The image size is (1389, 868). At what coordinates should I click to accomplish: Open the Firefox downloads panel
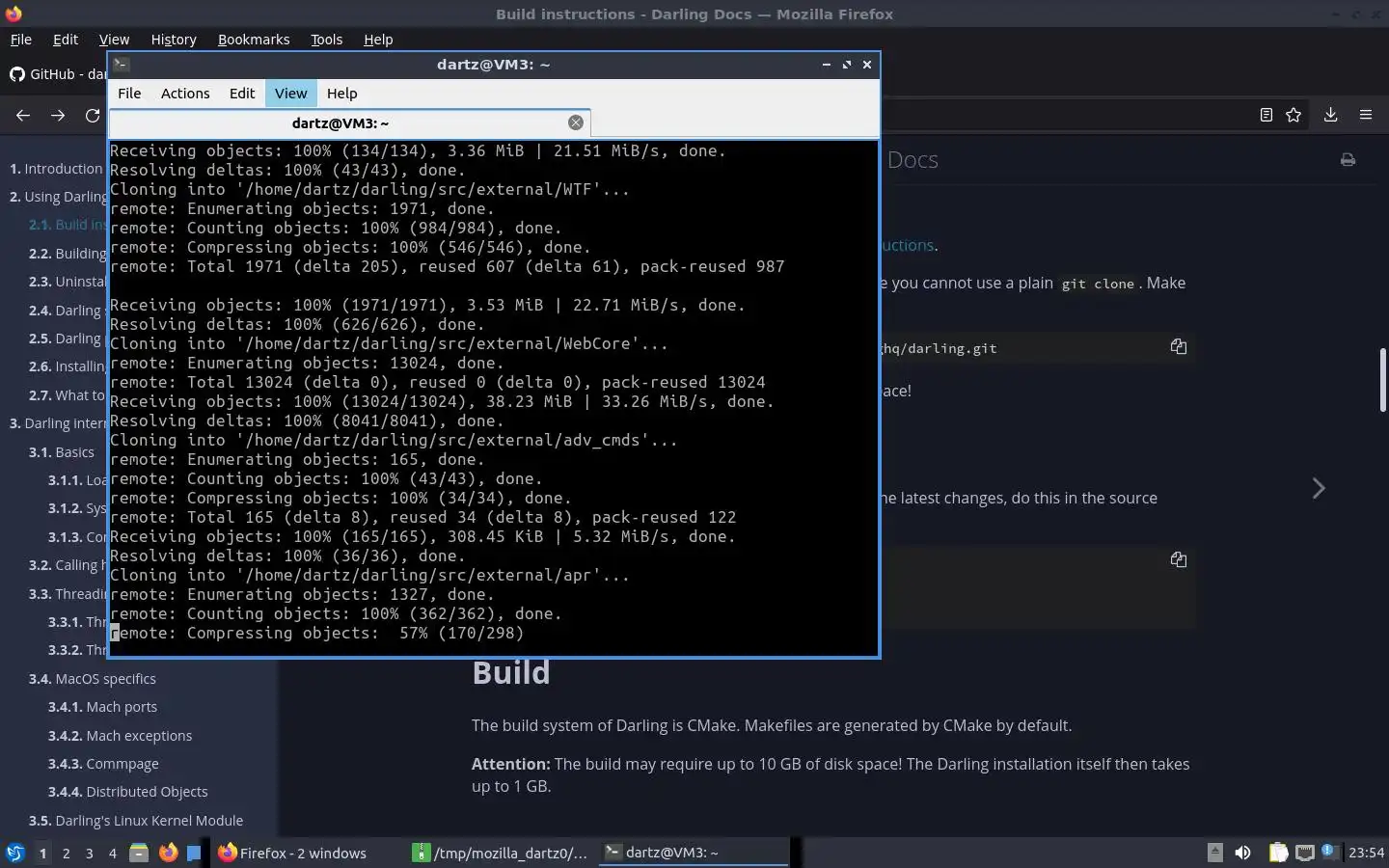click(1330, 115)
